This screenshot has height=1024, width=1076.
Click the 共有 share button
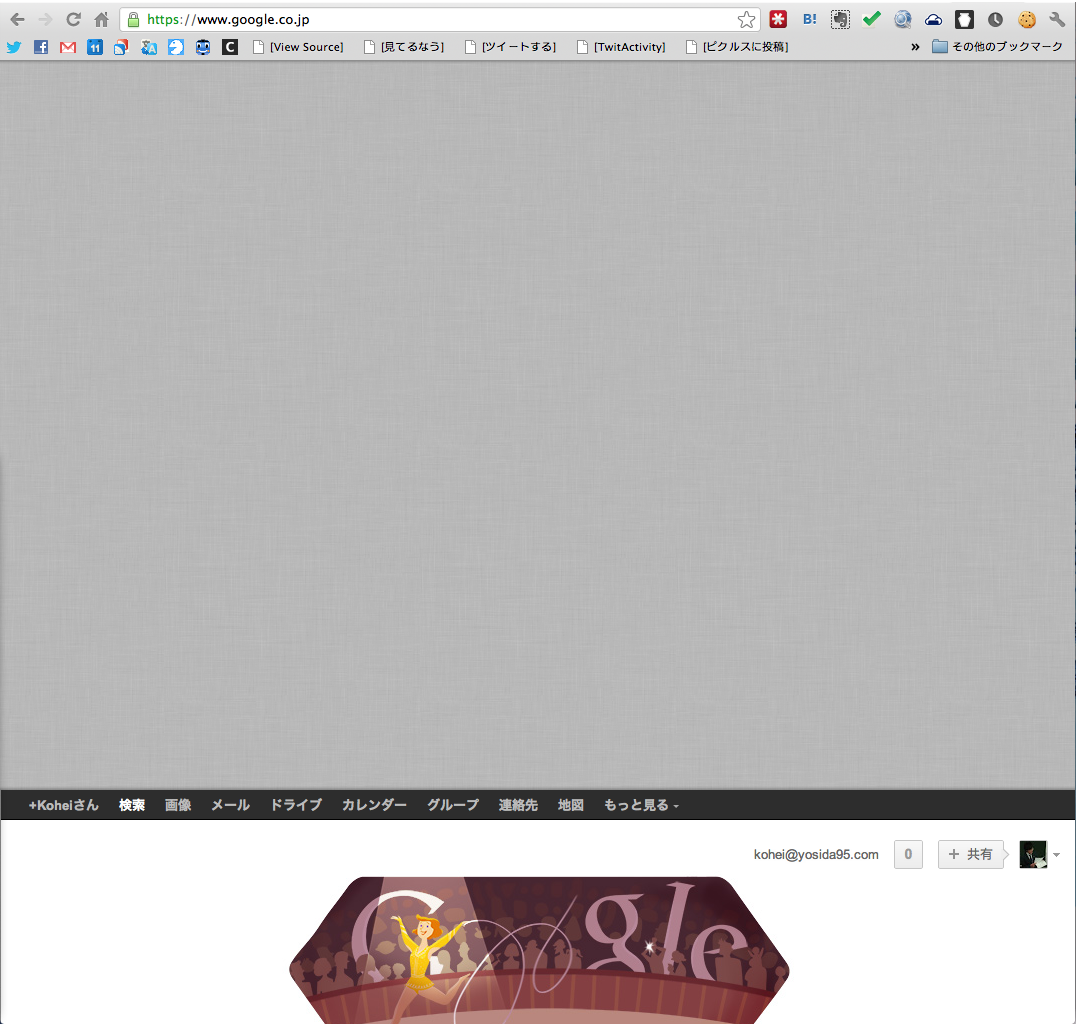(970, 854)
